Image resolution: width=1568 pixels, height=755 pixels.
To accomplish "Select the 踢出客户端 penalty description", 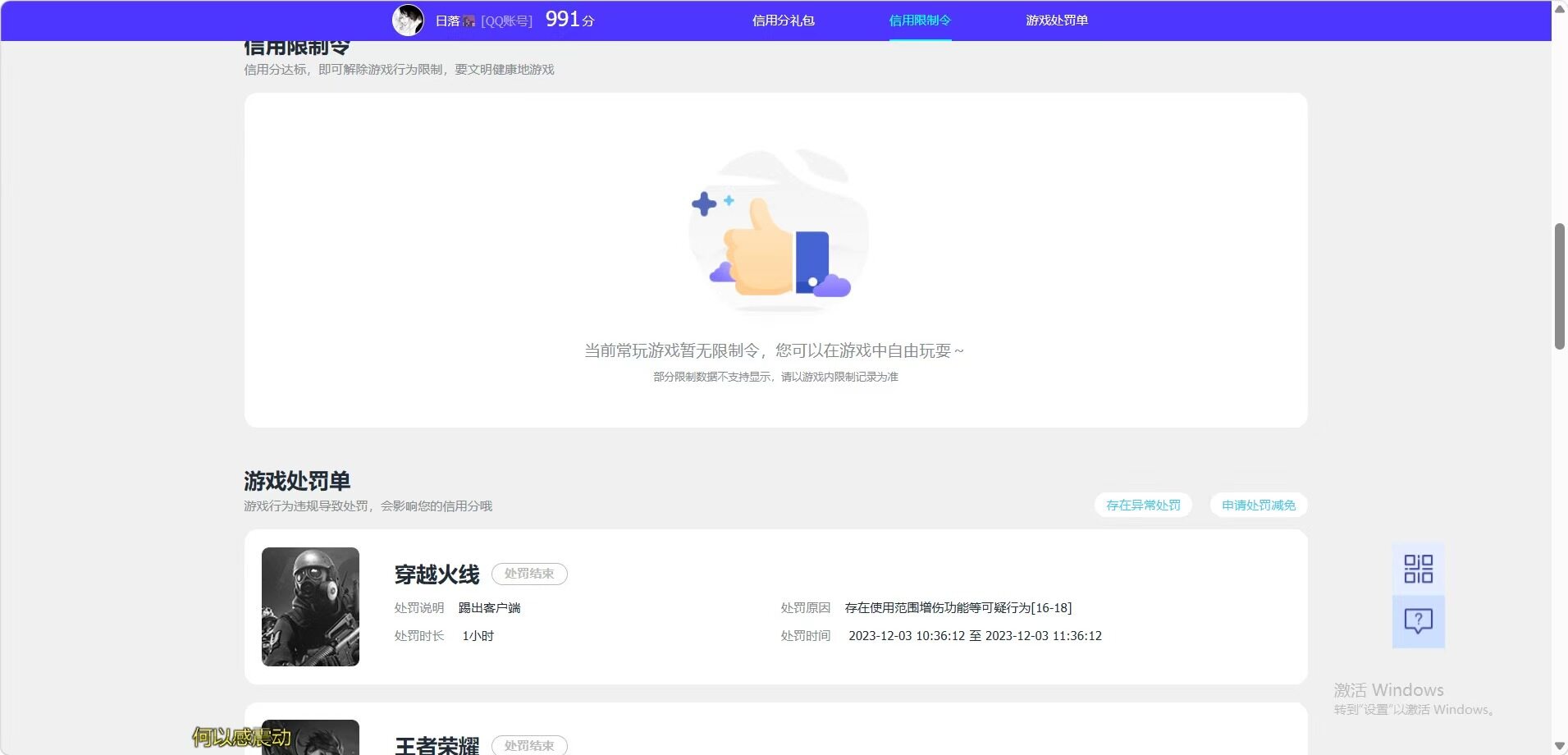I will point(489,608).
